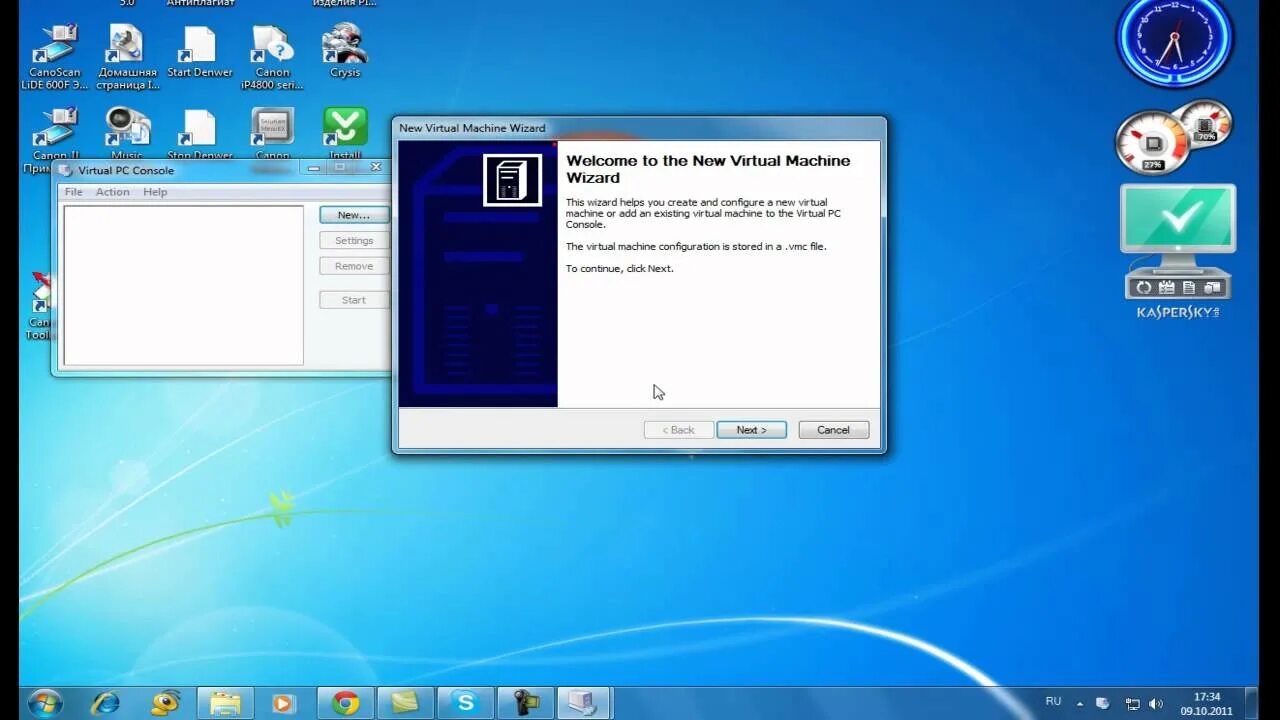Launch the Stop Denwer desktop shortcut
The width and height of the screenshot is (1280, 720).
click(199, 133)
